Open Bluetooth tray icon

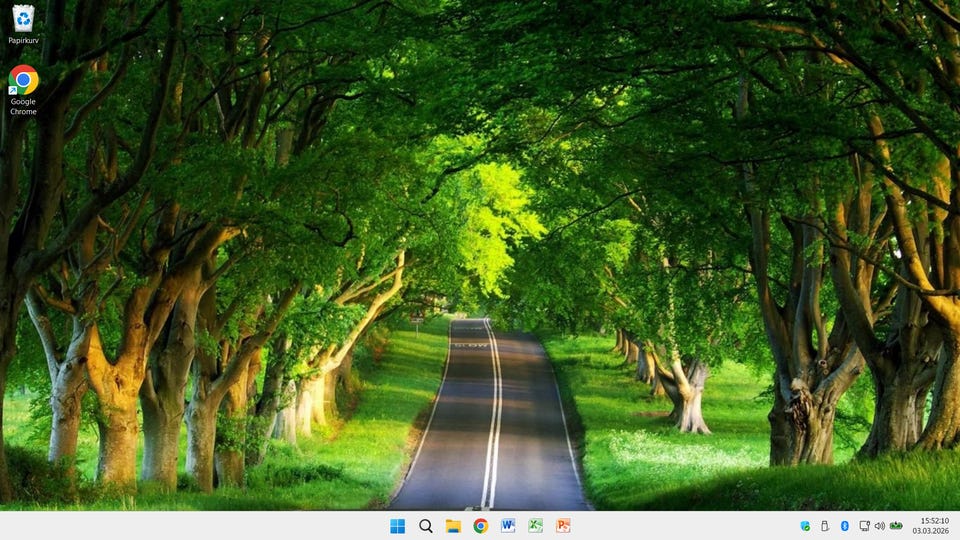point(844,526)
